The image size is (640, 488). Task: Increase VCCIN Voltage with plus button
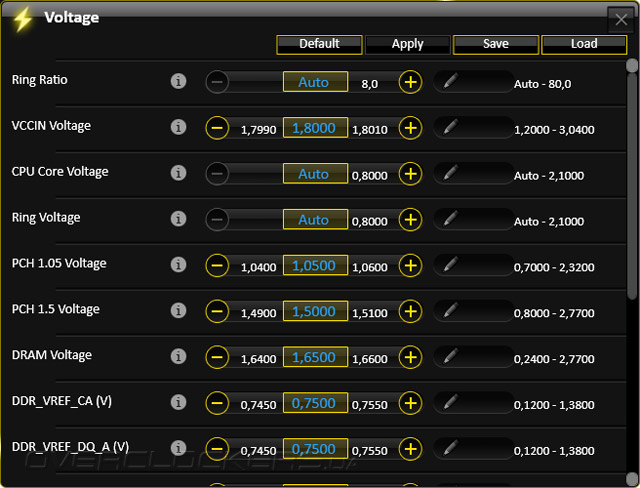coord(410,128)
